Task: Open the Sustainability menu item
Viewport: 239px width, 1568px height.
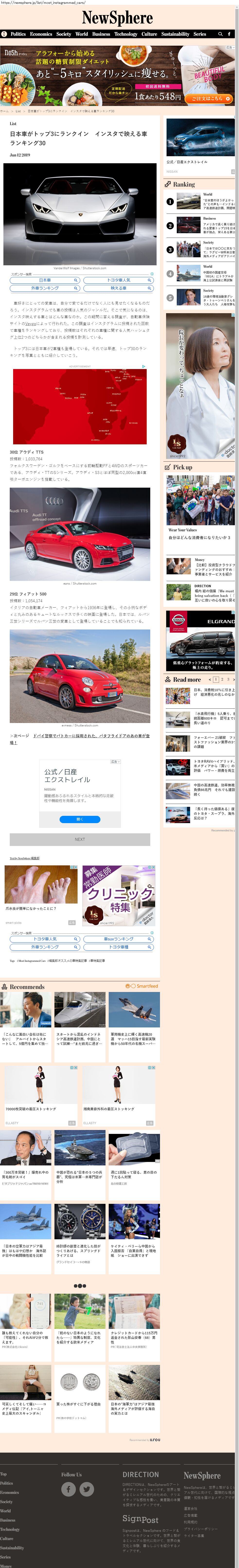Action: click(x=176, y=34)
